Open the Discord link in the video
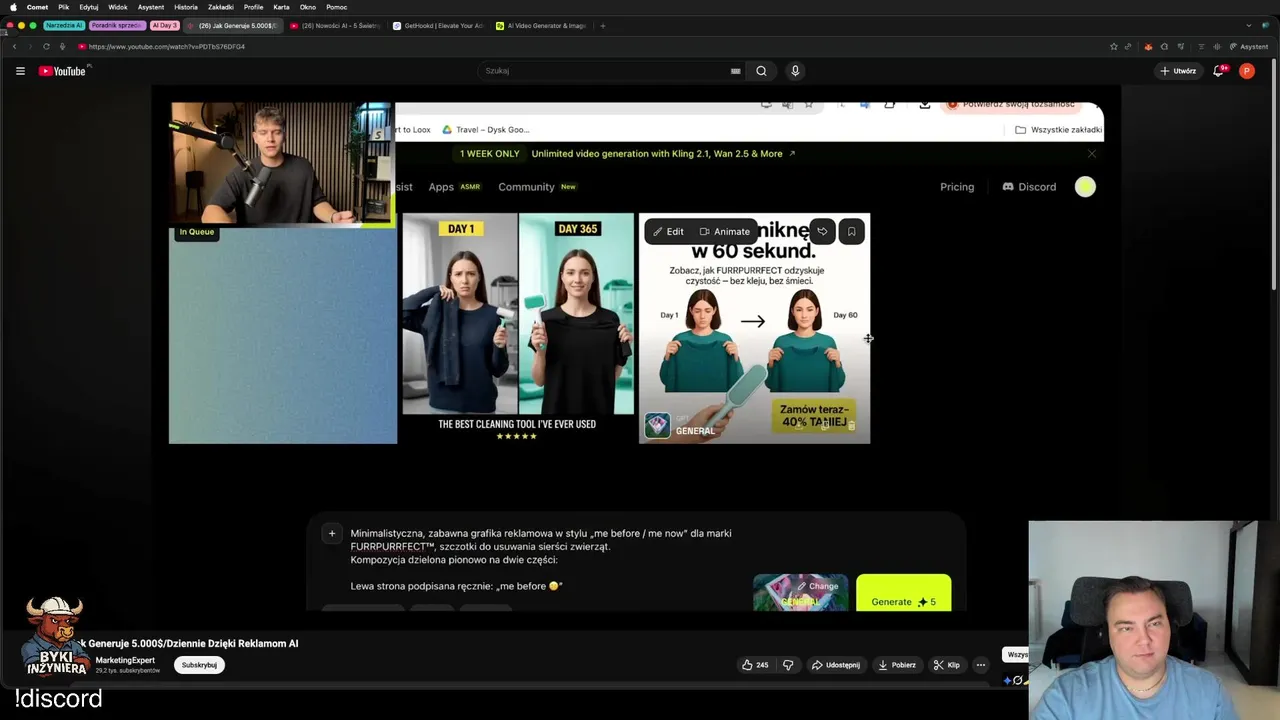Viewport: 1280px width, 720px height. point(1029,187)
